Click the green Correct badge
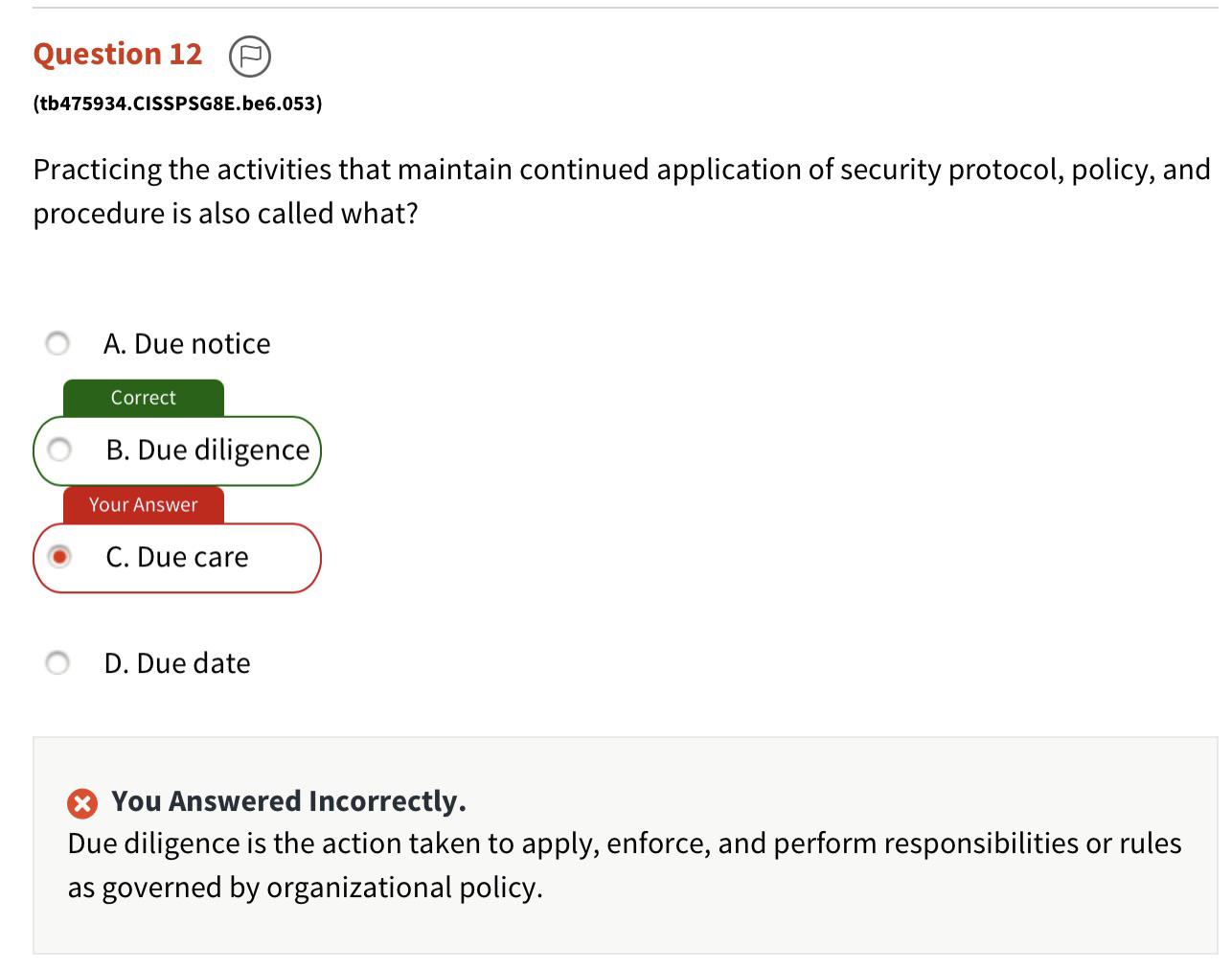Image resolution: width=1232 pixels, height=970 pixels. 142,397
